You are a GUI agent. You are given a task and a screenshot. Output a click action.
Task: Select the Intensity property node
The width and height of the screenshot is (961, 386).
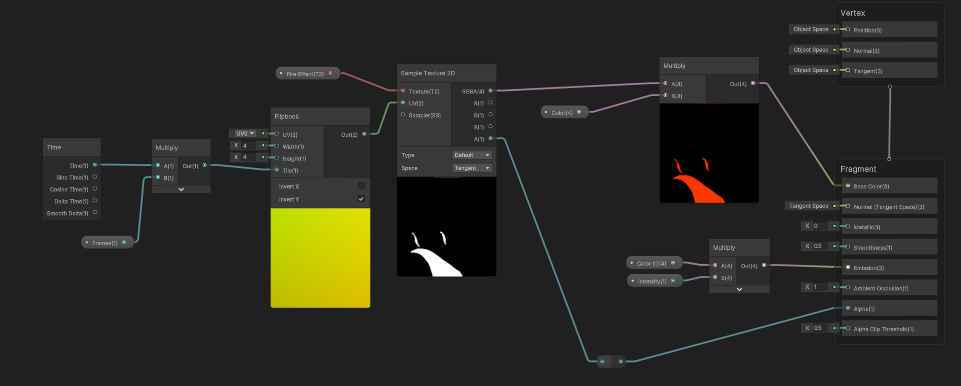655,281
